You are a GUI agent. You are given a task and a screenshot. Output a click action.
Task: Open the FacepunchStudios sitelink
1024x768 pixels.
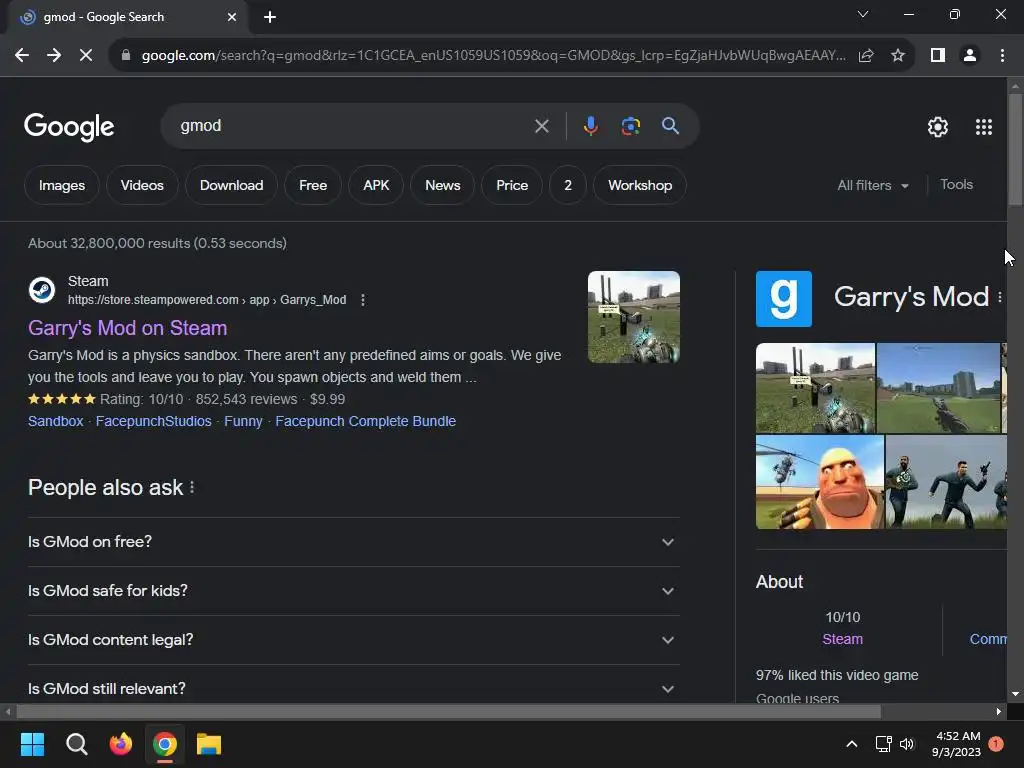153,421
